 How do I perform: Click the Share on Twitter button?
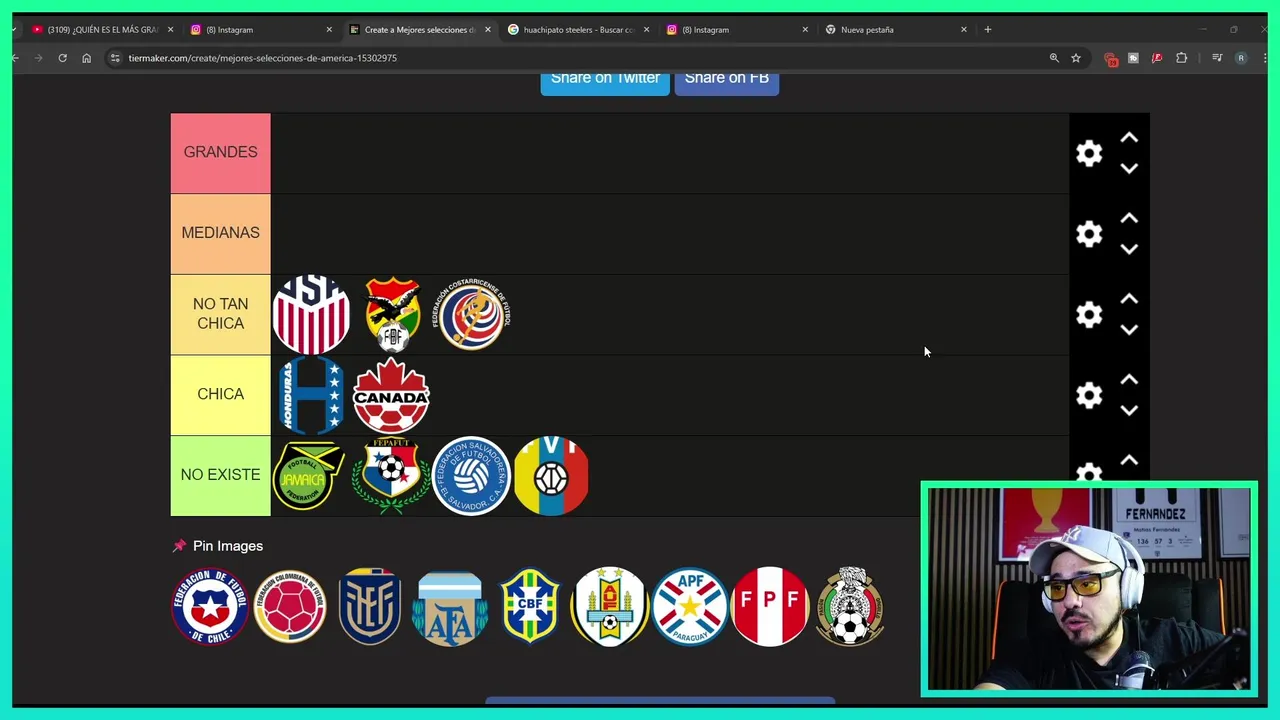[605, 80]
